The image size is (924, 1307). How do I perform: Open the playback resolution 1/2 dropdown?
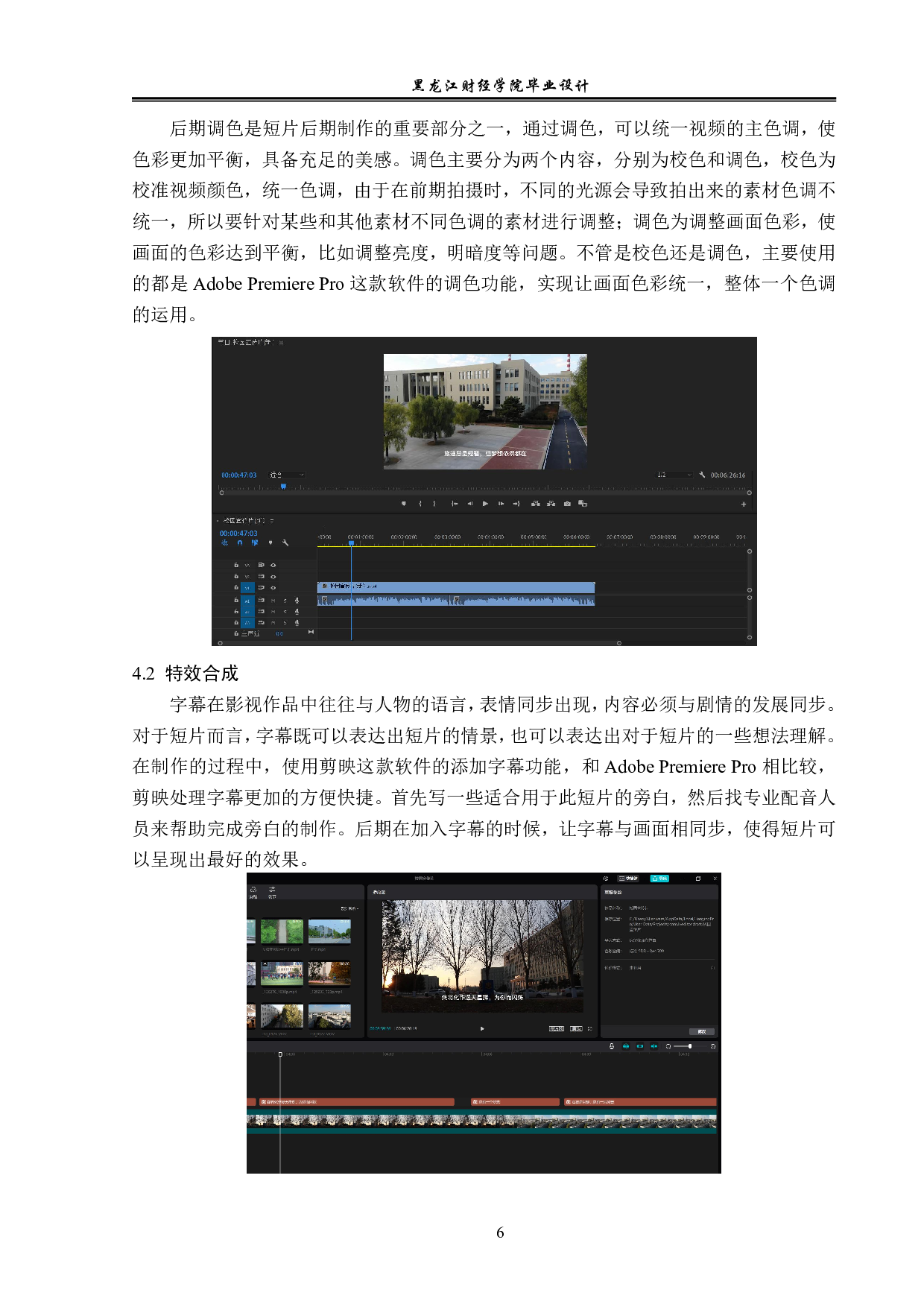pos(674,475)
